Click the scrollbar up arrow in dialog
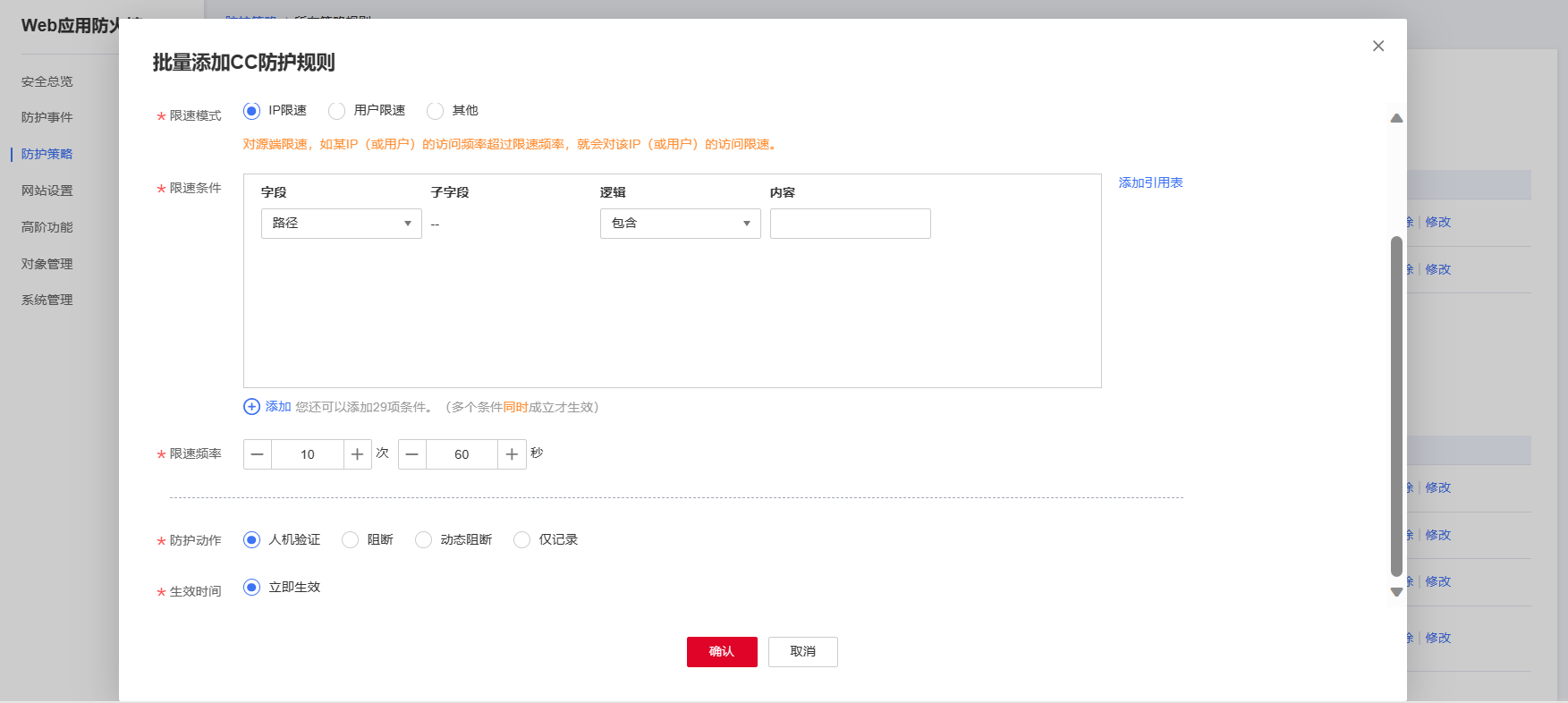1568x703 pixels. click(x=1396, y=118)
